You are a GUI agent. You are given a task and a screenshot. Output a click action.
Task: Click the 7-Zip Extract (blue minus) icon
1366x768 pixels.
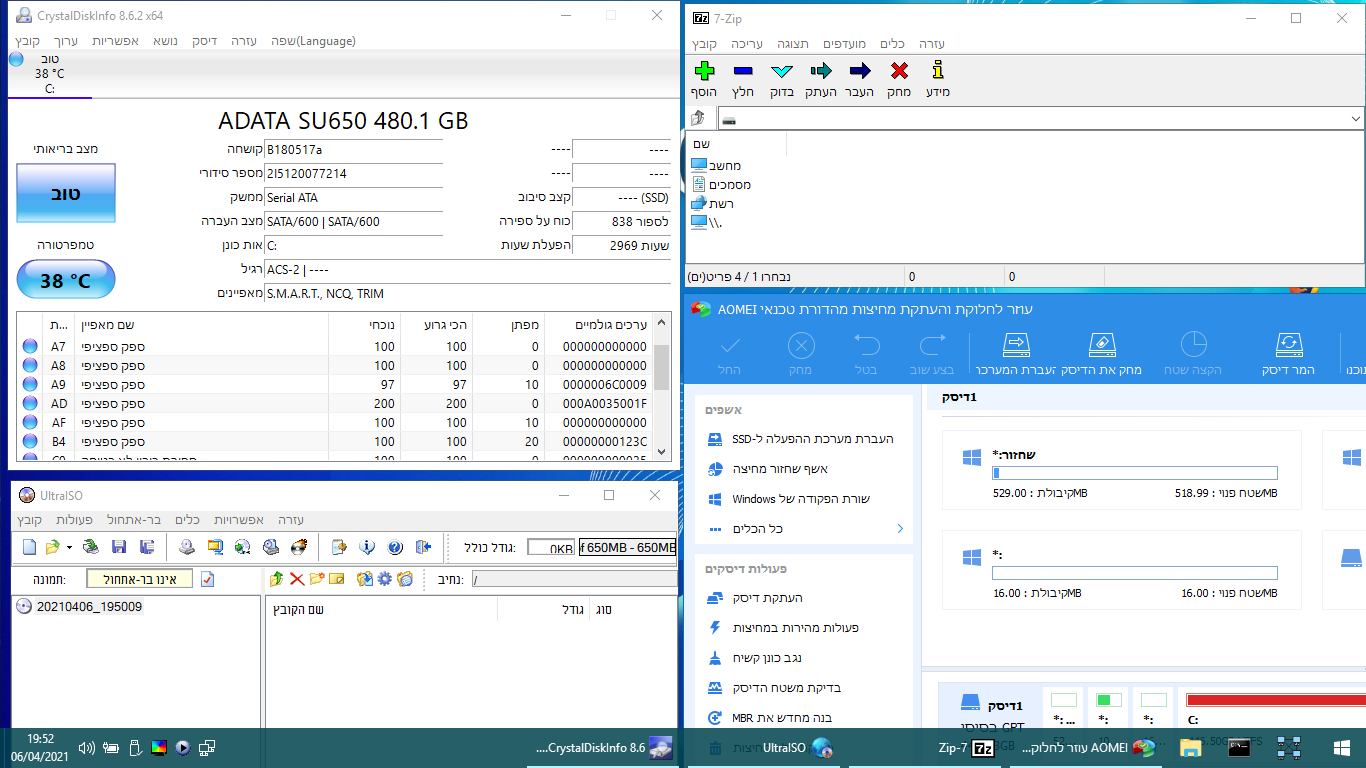(743, 71)
